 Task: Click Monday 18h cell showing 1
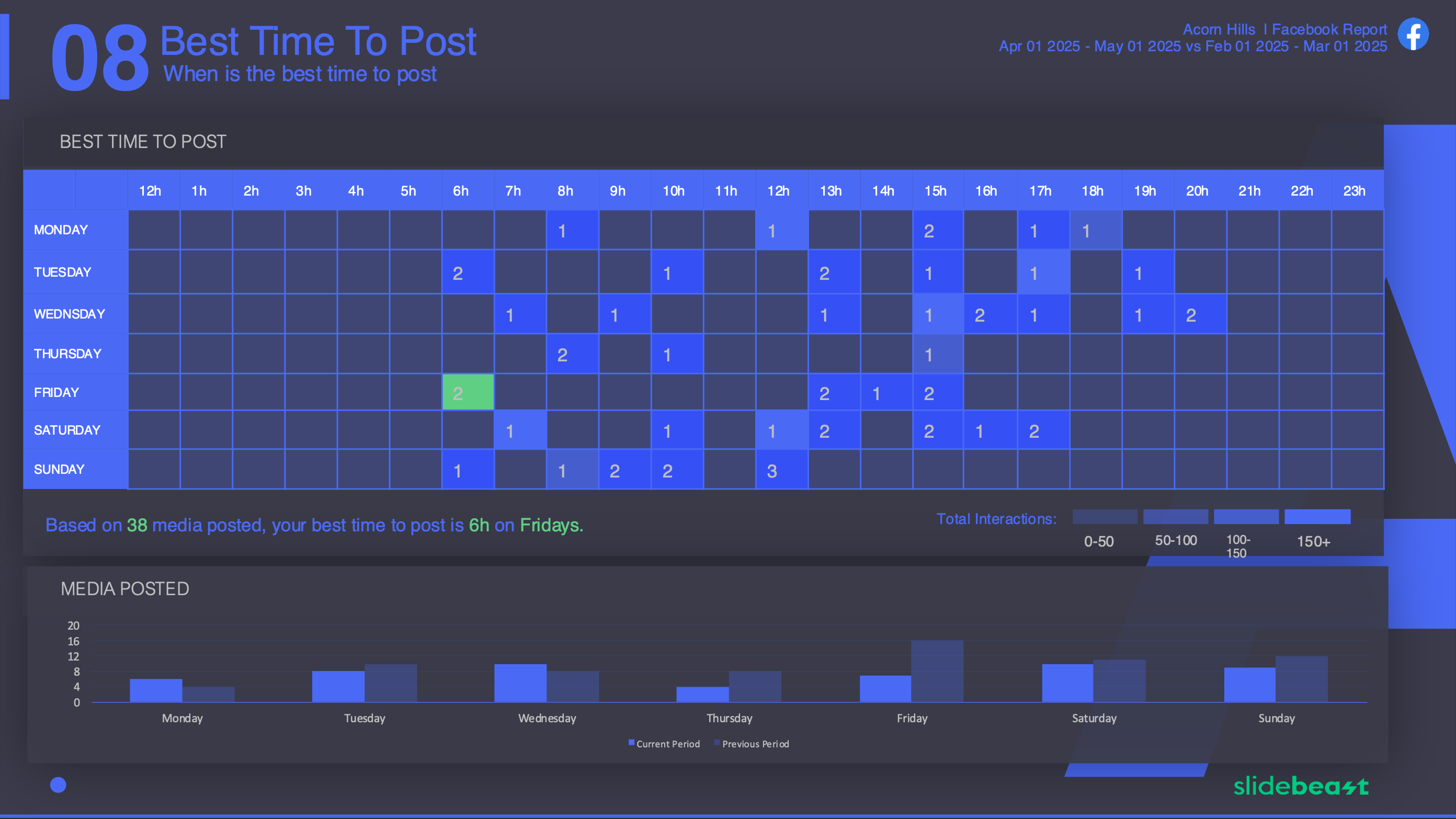point(1095,230)
